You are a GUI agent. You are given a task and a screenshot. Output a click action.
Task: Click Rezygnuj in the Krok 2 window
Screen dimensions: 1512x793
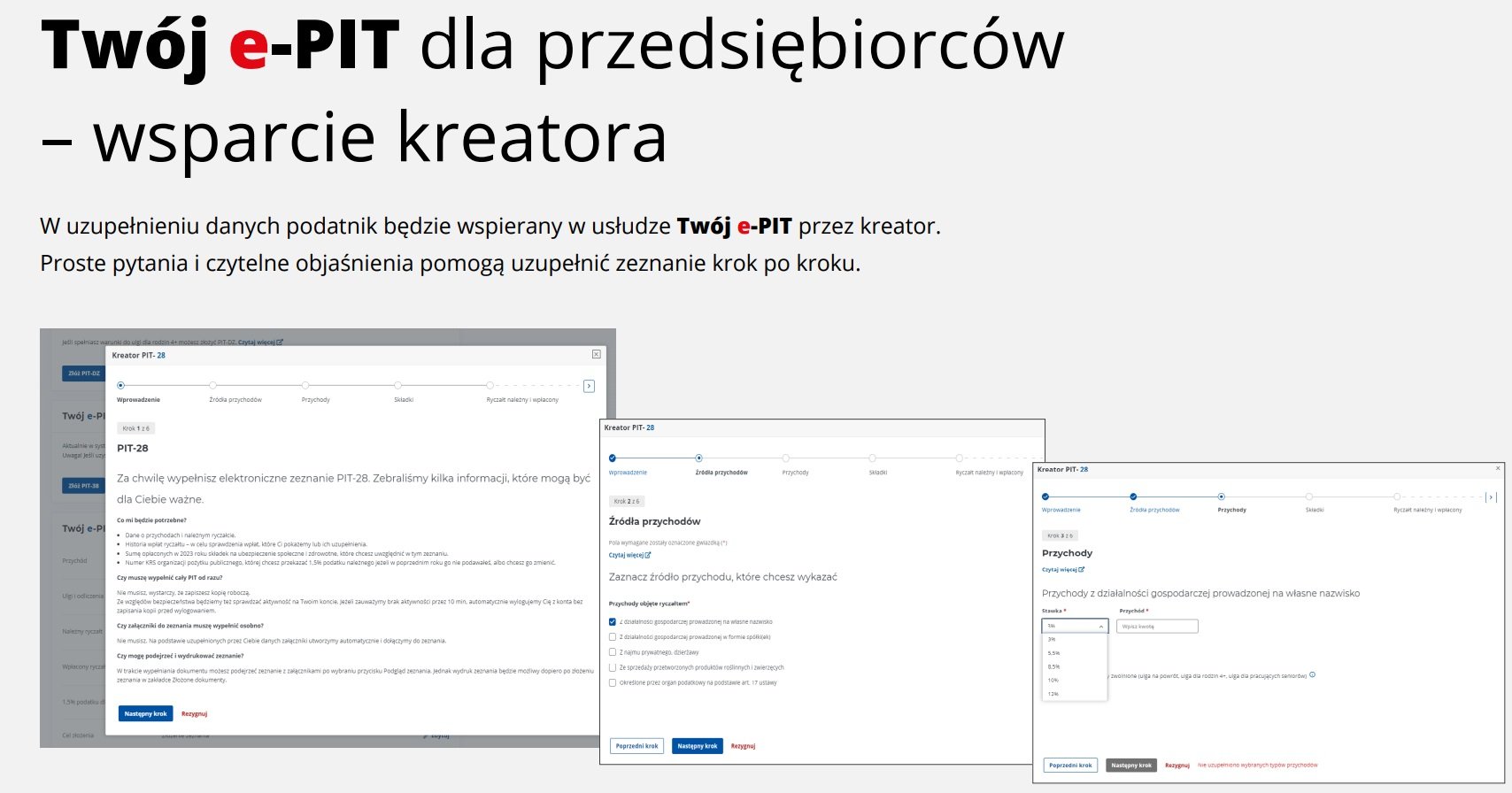744,746
